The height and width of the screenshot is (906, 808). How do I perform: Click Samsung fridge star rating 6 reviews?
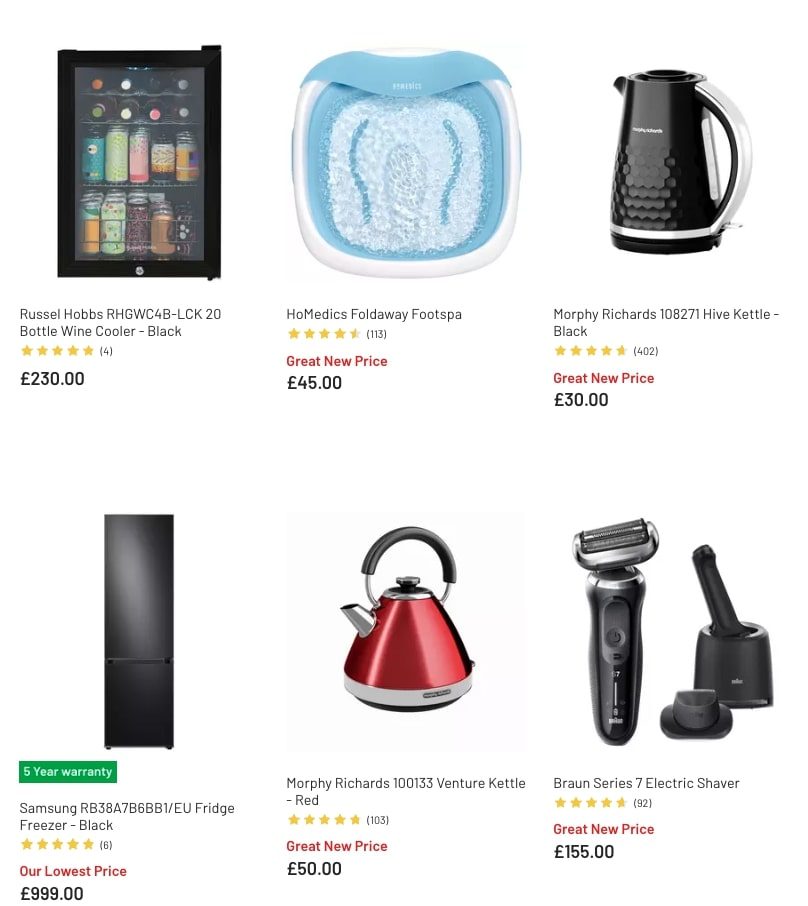[x=66, y=845]
